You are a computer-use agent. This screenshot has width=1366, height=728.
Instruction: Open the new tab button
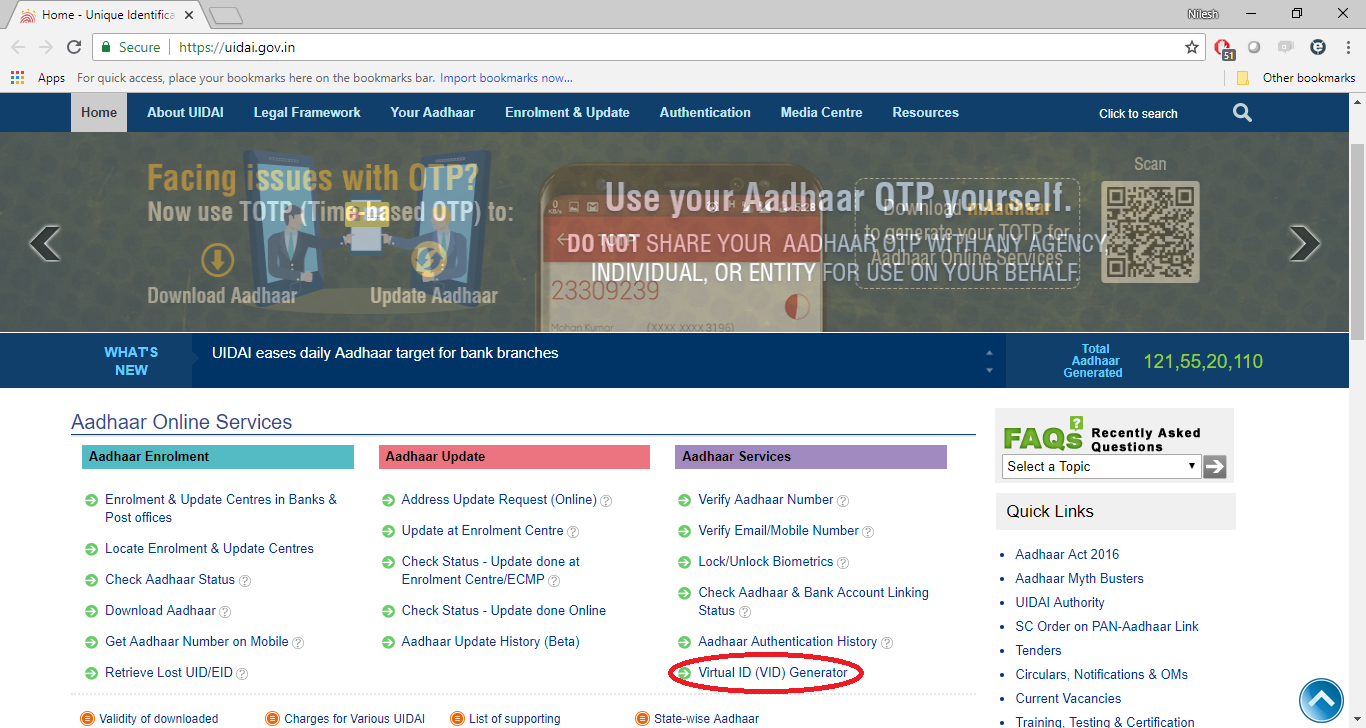[227, 15]
